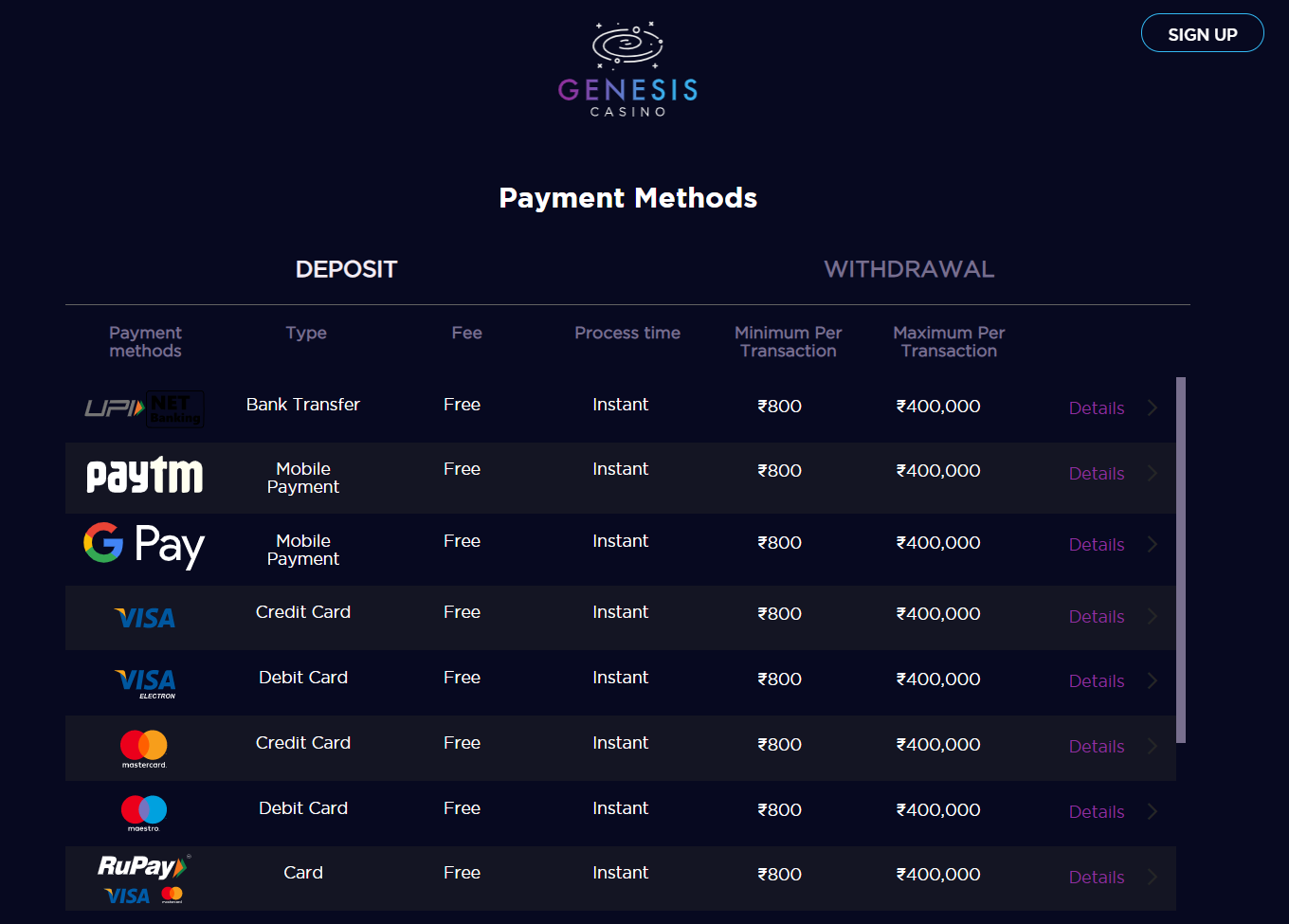Switch to the Withdrawal tab
The width and height of the screenshot is (1289, 924).
pos(909,269)
